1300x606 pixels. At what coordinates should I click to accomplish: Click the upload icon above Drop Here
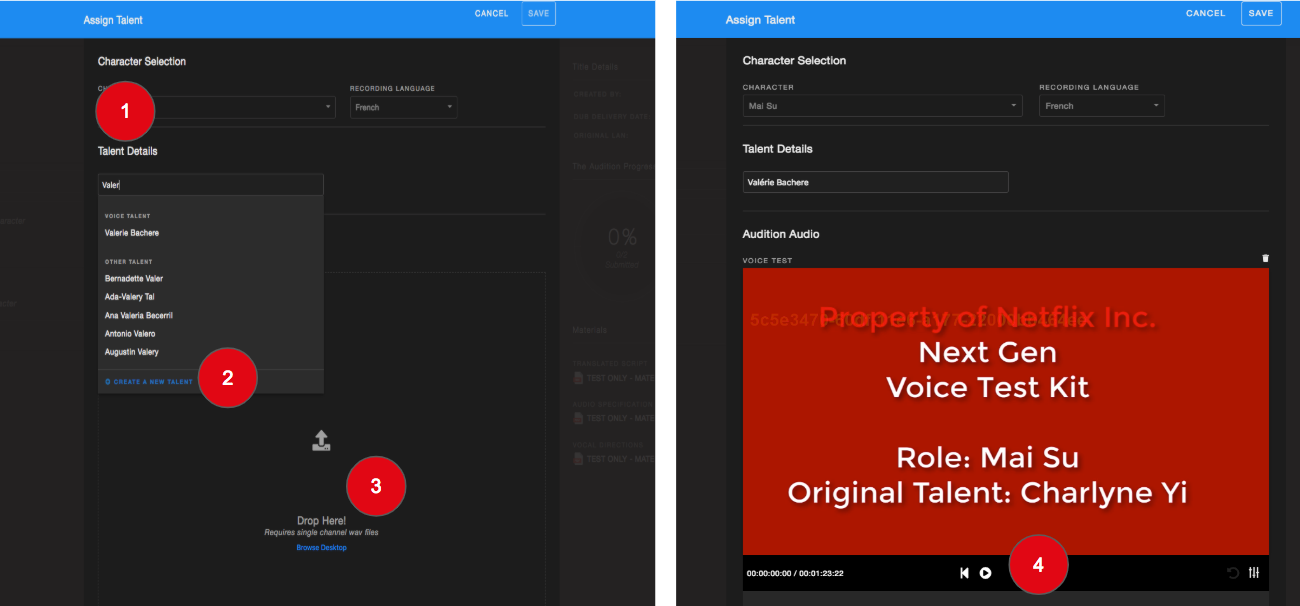(321, 440)
